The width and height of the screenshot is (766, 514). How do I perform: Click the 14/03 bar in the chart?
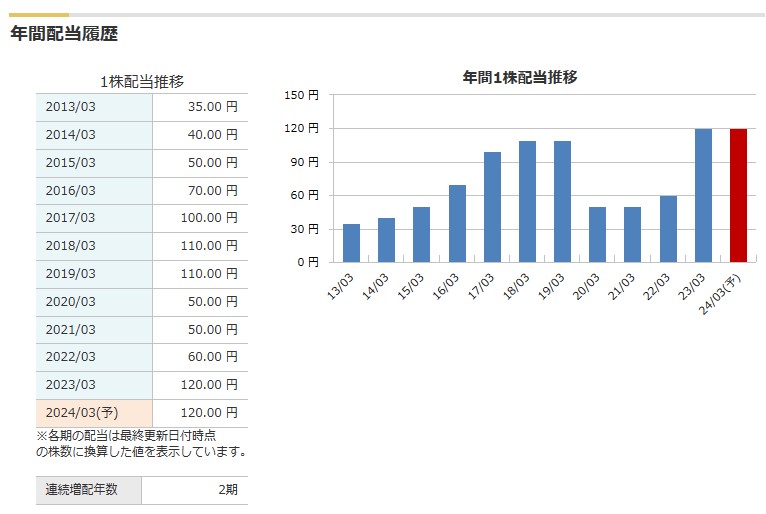(x=386, y=240)
